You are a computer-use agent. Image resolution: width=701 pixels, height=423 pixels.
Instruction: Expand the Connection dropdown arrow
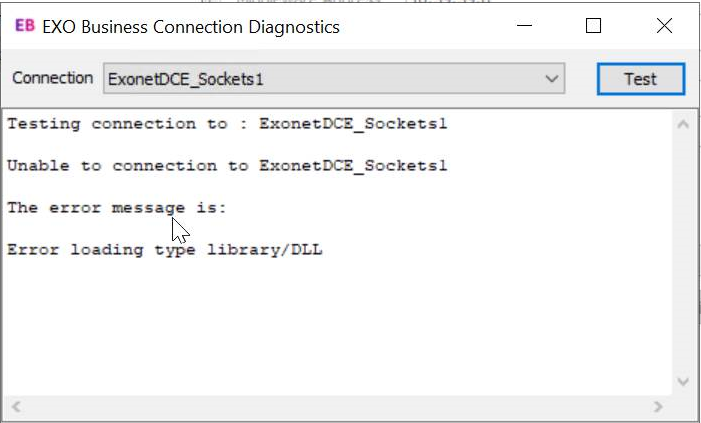point(551,78)
